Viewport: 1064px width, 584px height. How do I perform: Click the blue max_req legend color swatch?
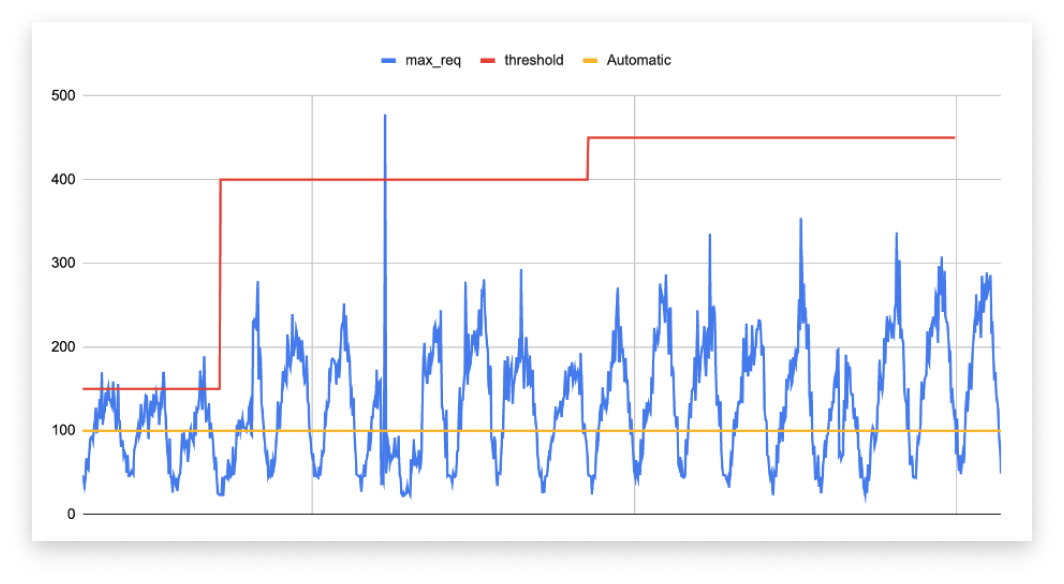(389, 60)
